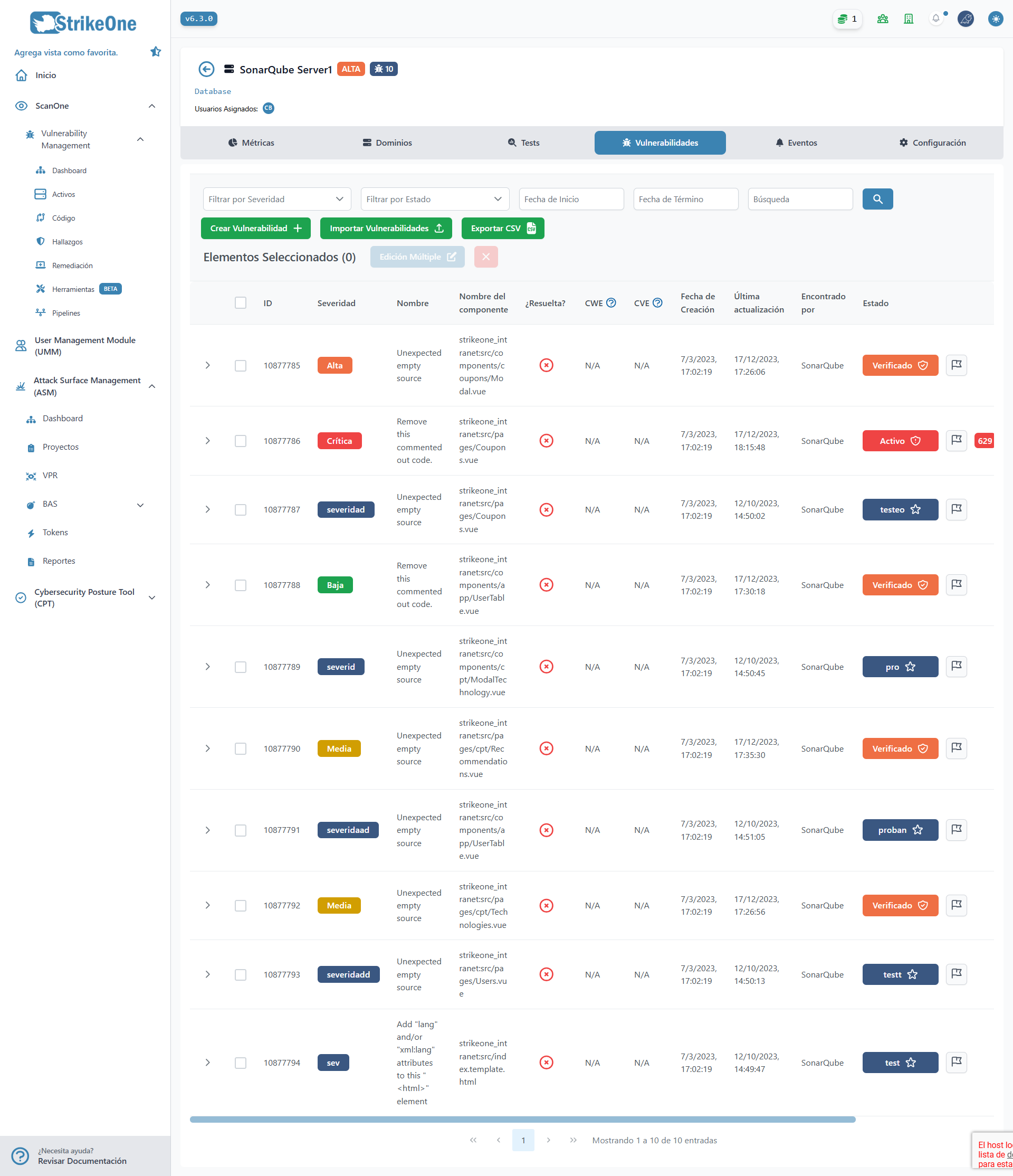
Task: Click the Exportar CSV button
Action: [x=502, y=228]
